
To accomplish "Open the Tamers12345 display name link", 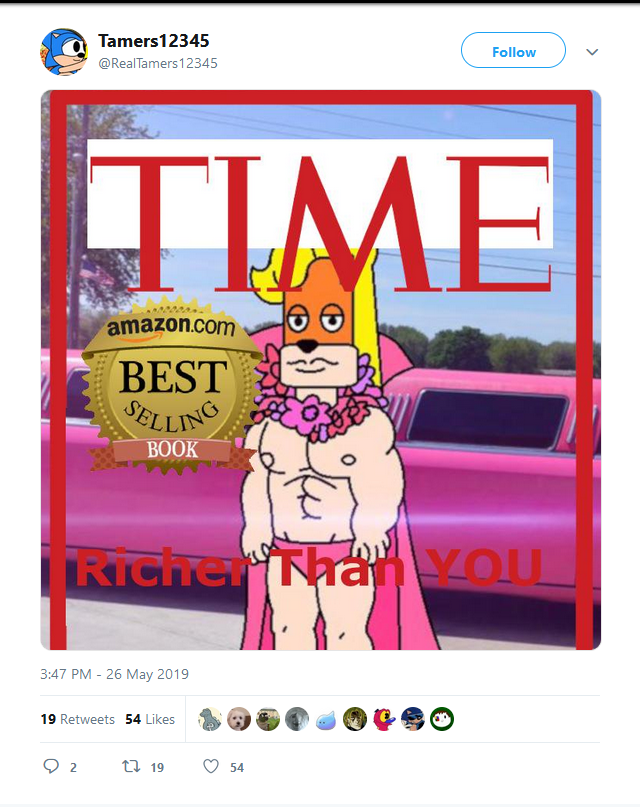I will coord(154,41).
